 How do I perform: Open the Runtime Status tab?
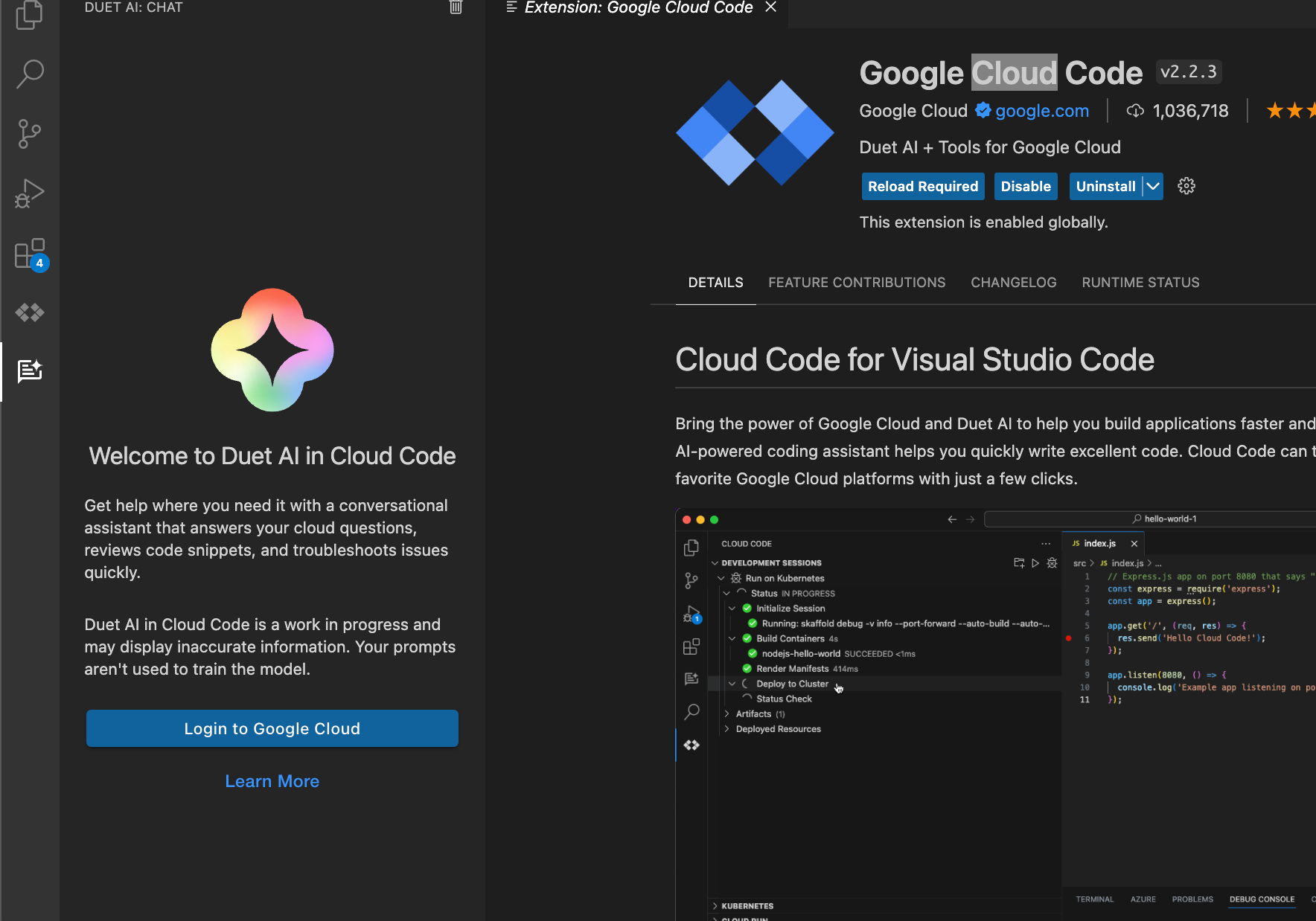pos(1140,283)
